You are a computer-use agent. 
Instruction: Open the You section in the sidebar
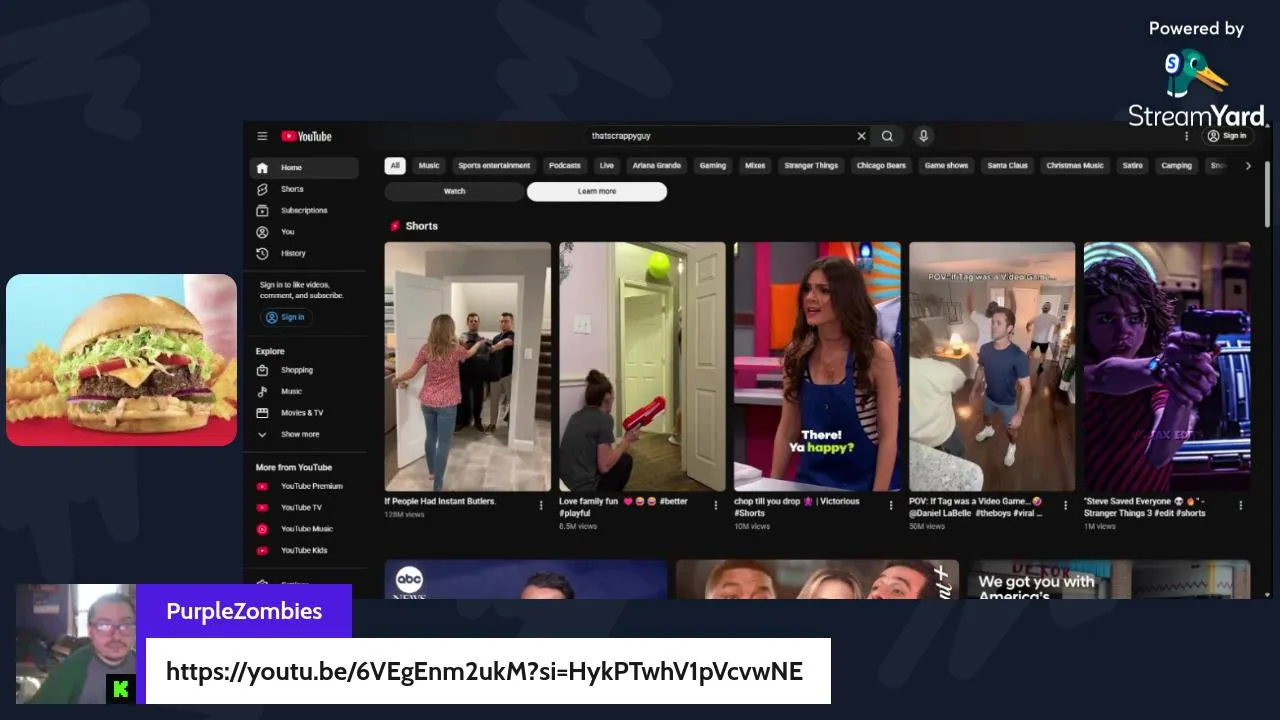304,232
